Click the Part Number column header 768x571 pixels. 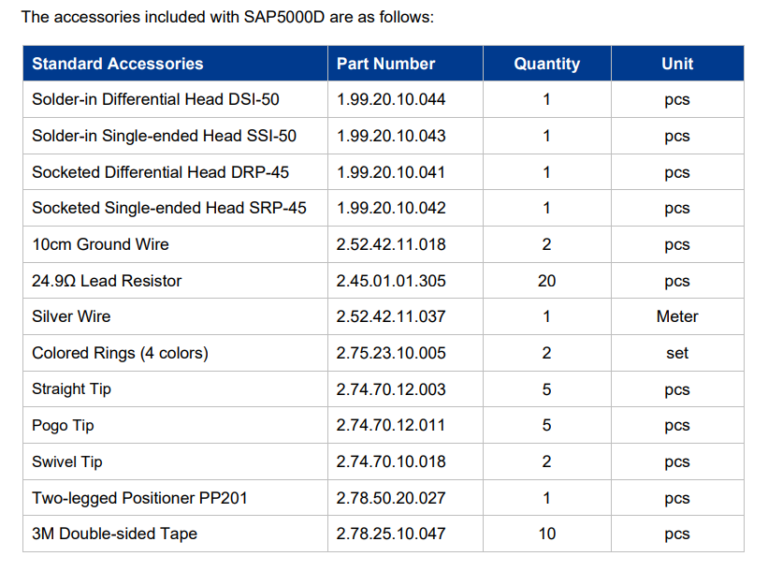click(x=385, y=64)
